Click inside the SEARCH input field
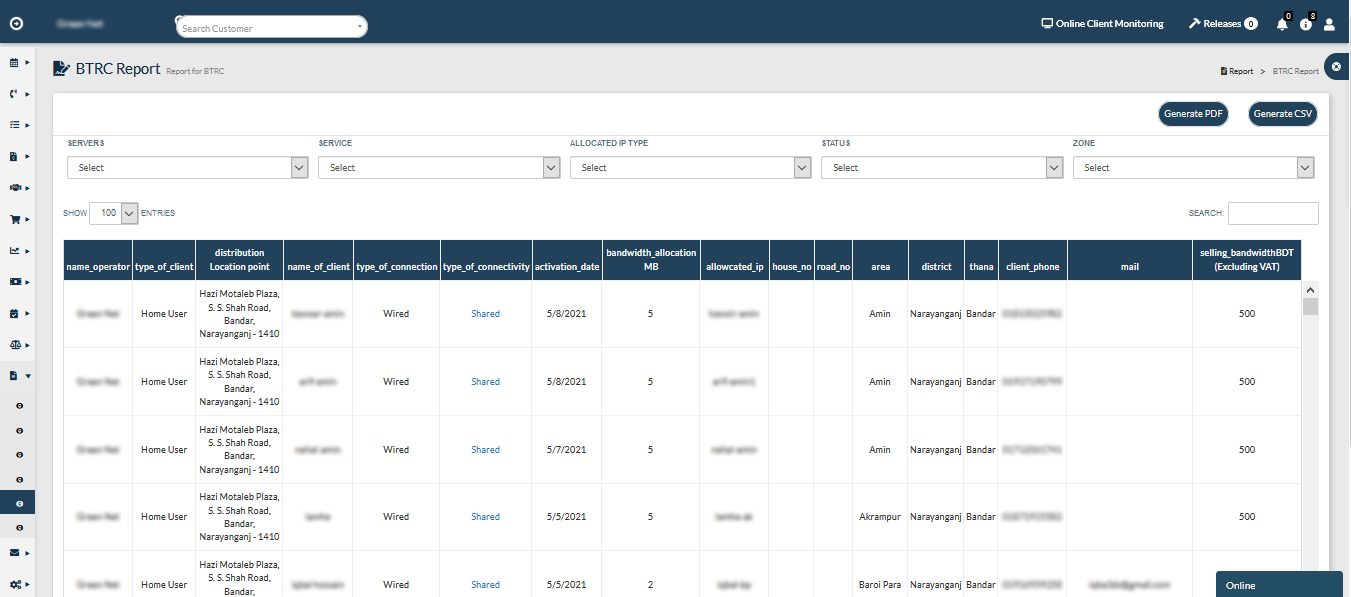 coord(1272,213)
